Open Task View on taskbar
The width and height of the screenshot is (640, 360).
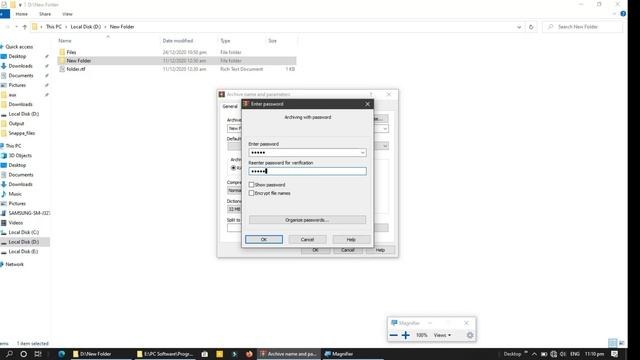(38, 354)
